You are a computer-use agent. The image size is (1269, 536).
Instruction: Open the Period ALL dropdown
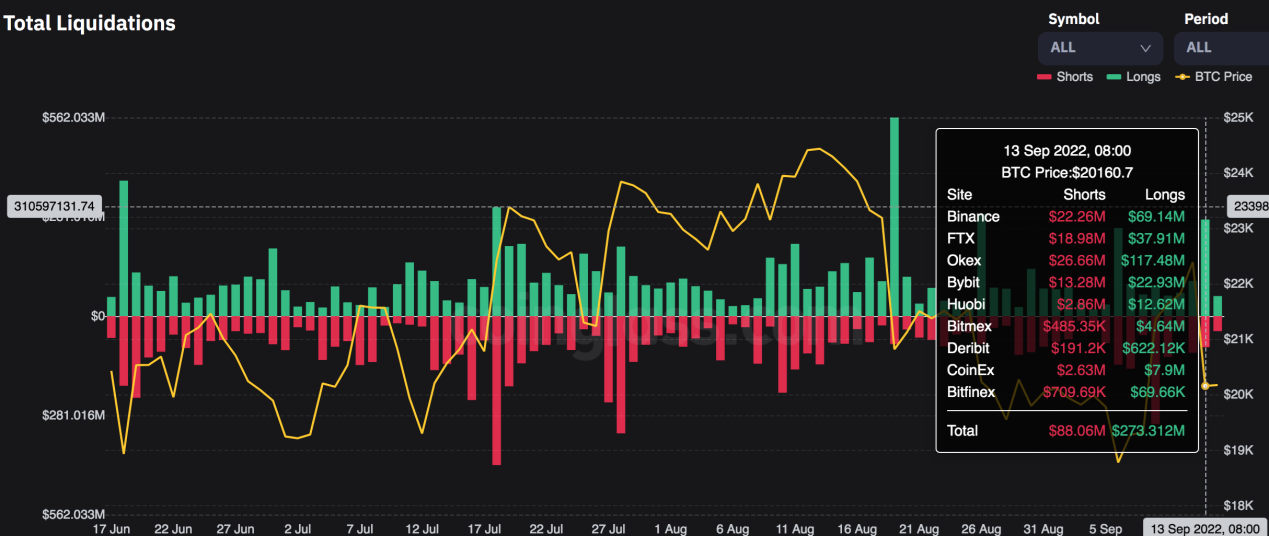(1221, 47)
